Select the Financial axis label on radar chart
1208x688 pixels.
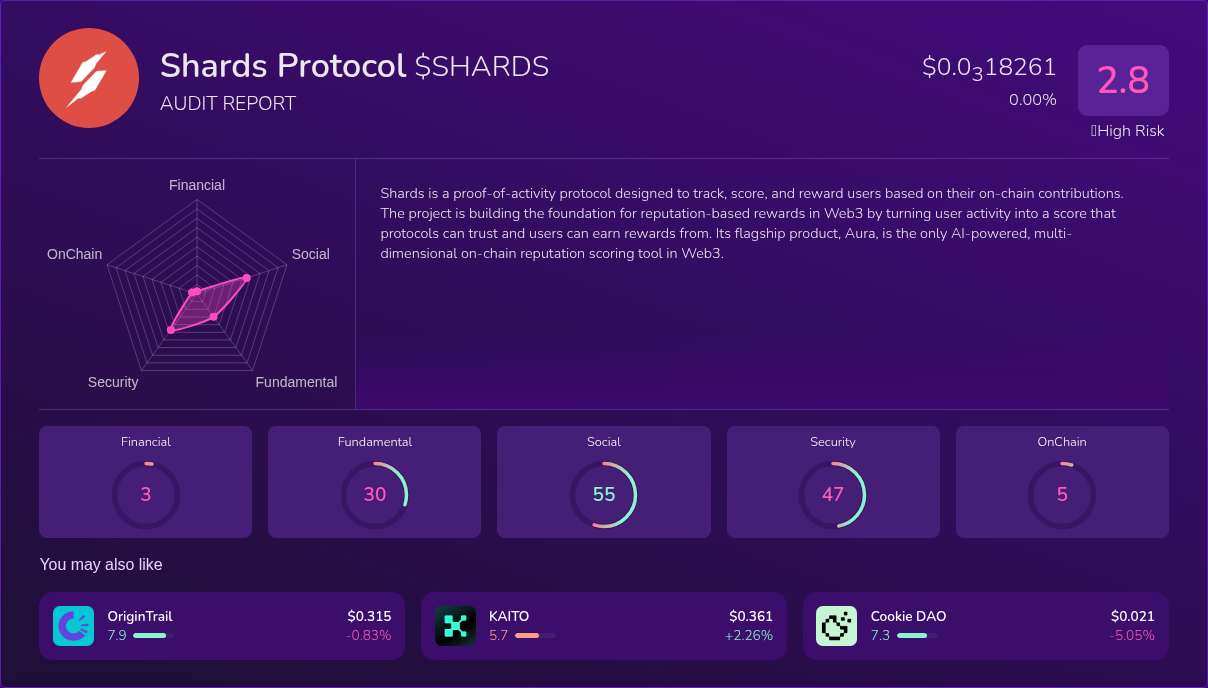(197, 185)
